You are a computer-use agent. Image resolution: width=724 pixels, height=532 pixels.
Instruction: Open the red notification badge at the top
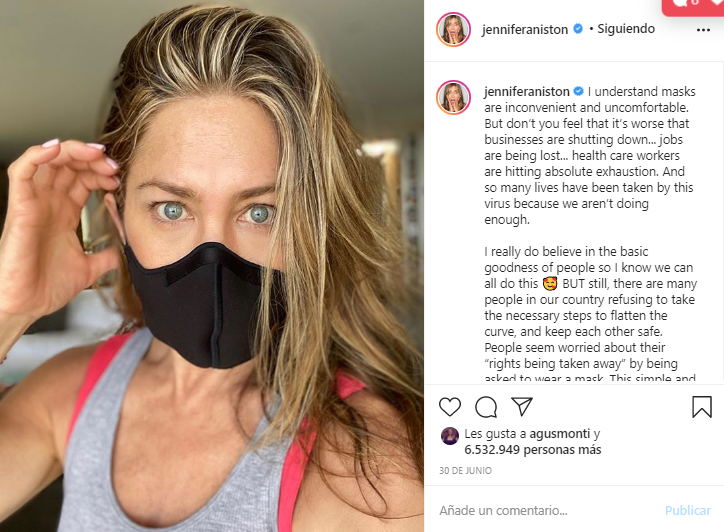click(693, 7)
